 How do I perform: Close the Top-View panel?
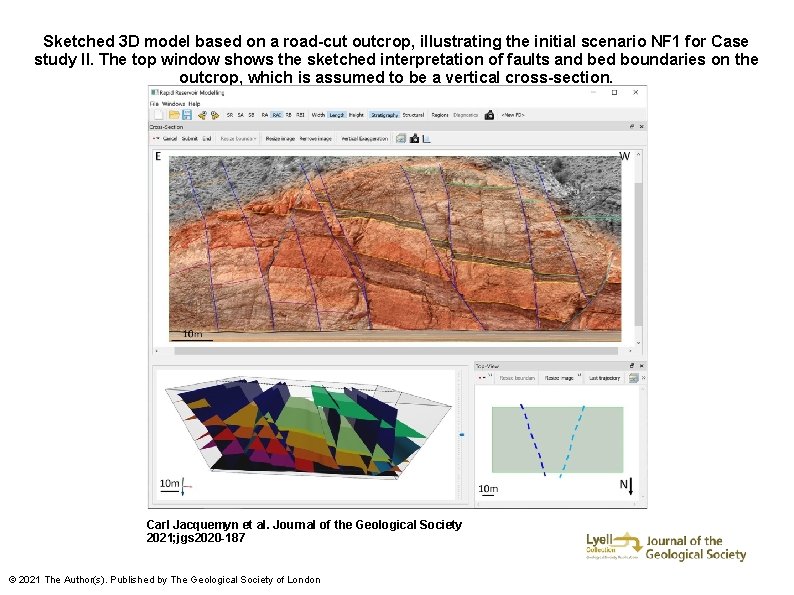pyautogui.click(x=642, y=366)
